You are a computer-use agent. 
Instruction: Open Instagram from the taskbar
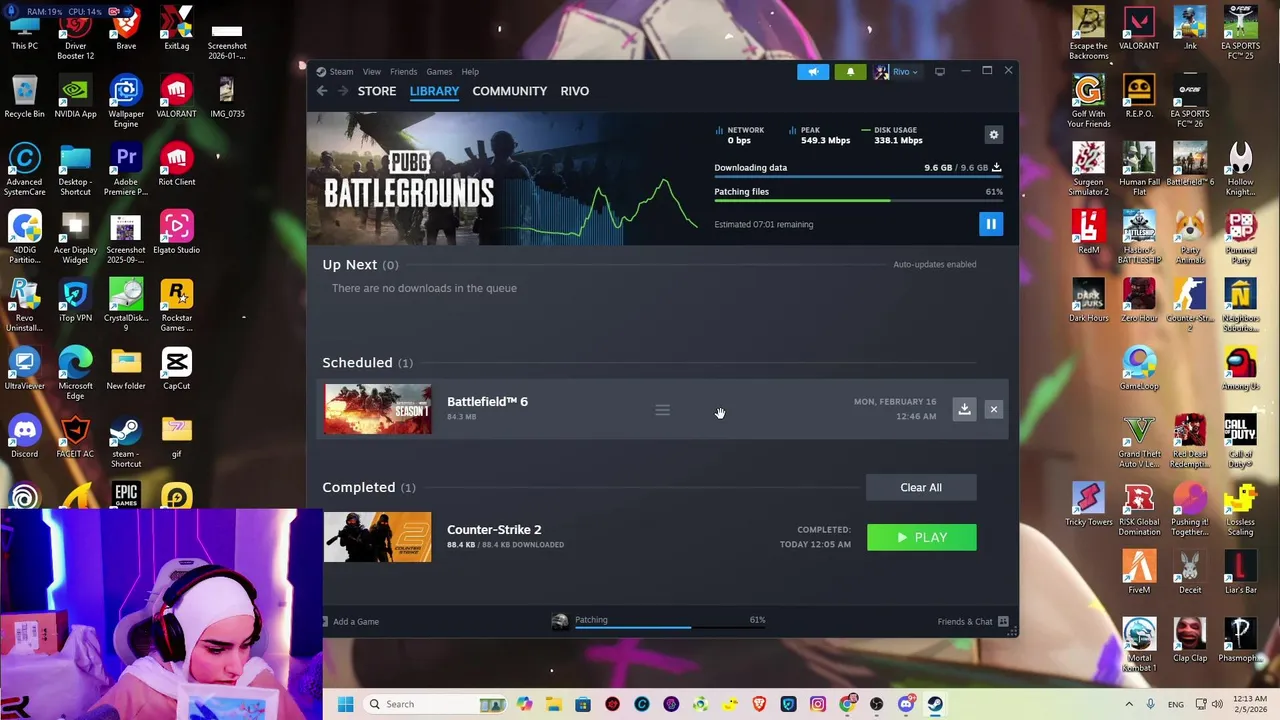817,704
